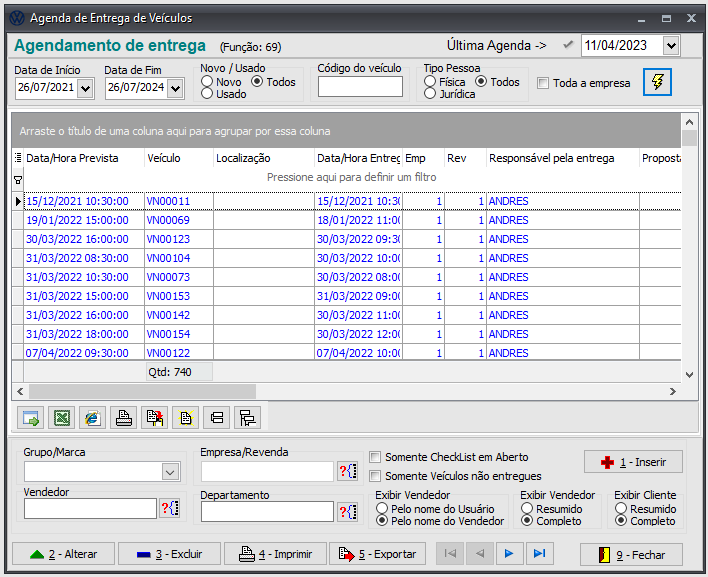Select the Novo radio button
Image resolution: width=708 pixels, height=577 pixels.
pyautogui.click(x=207, y=82)
